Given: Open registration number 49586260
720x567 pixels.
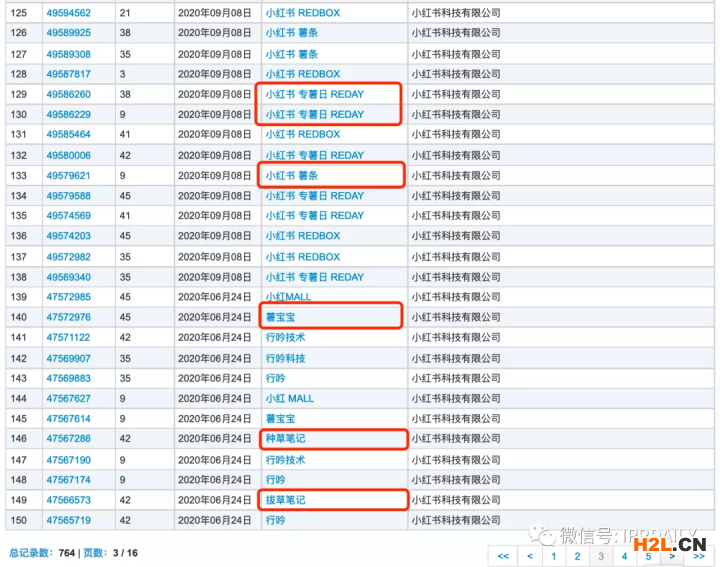Looking at the screenshot, I should 68,94.
